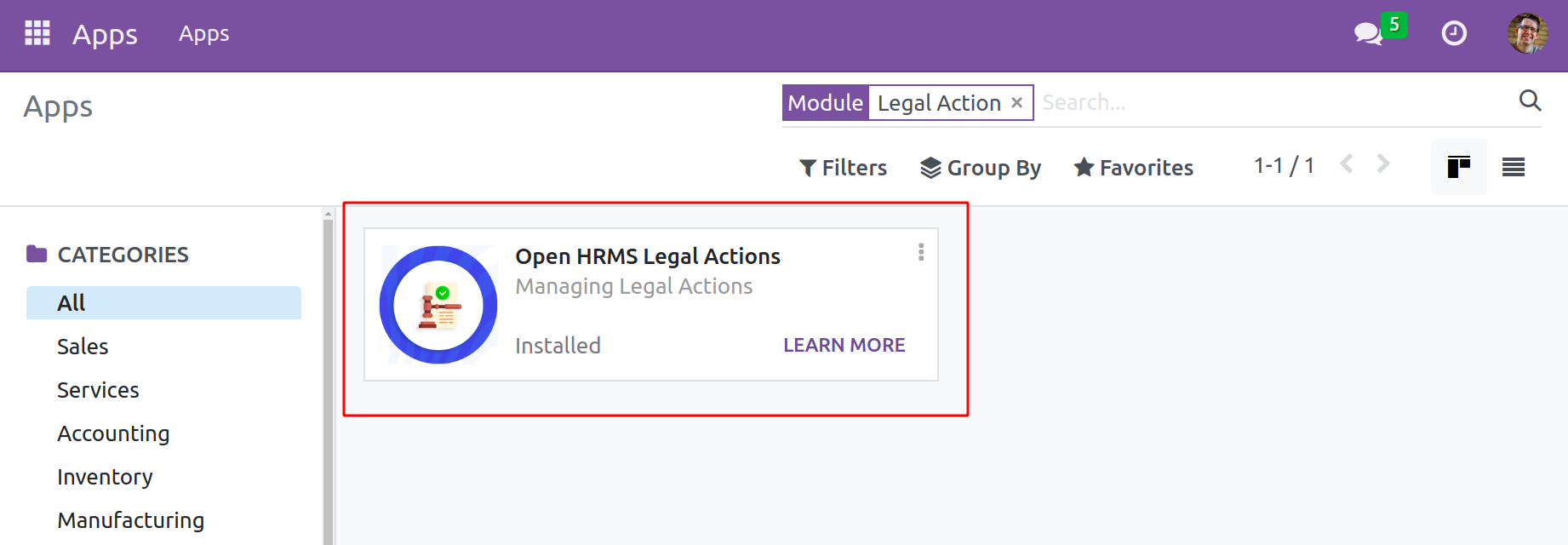Viewport: 1568px width, 545px height.
Task: Open the Apps menu item in navbar
Action: (x=204, y=34)
